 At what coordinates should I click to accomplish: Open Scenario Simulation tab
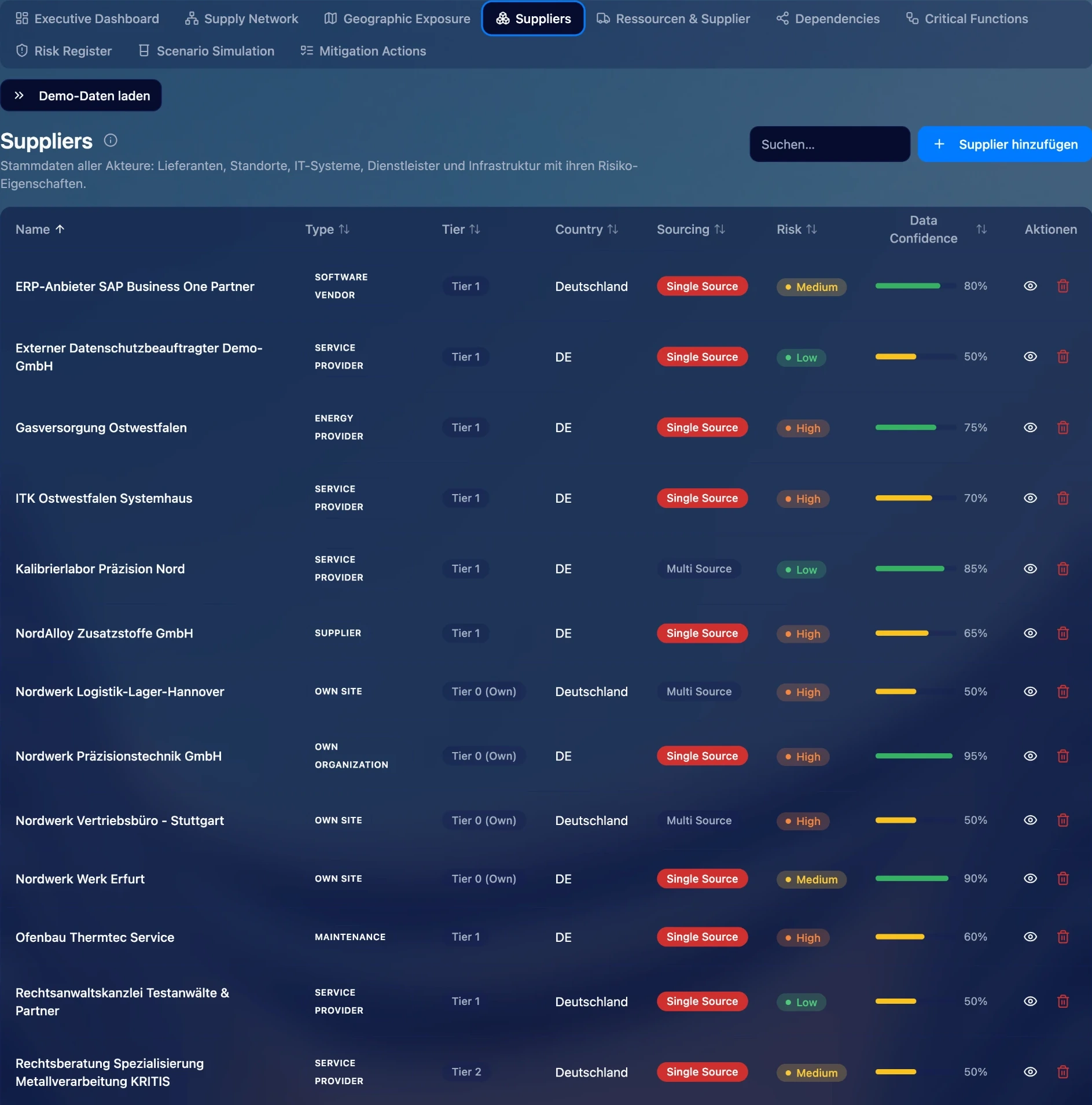(x=207, y=51)
